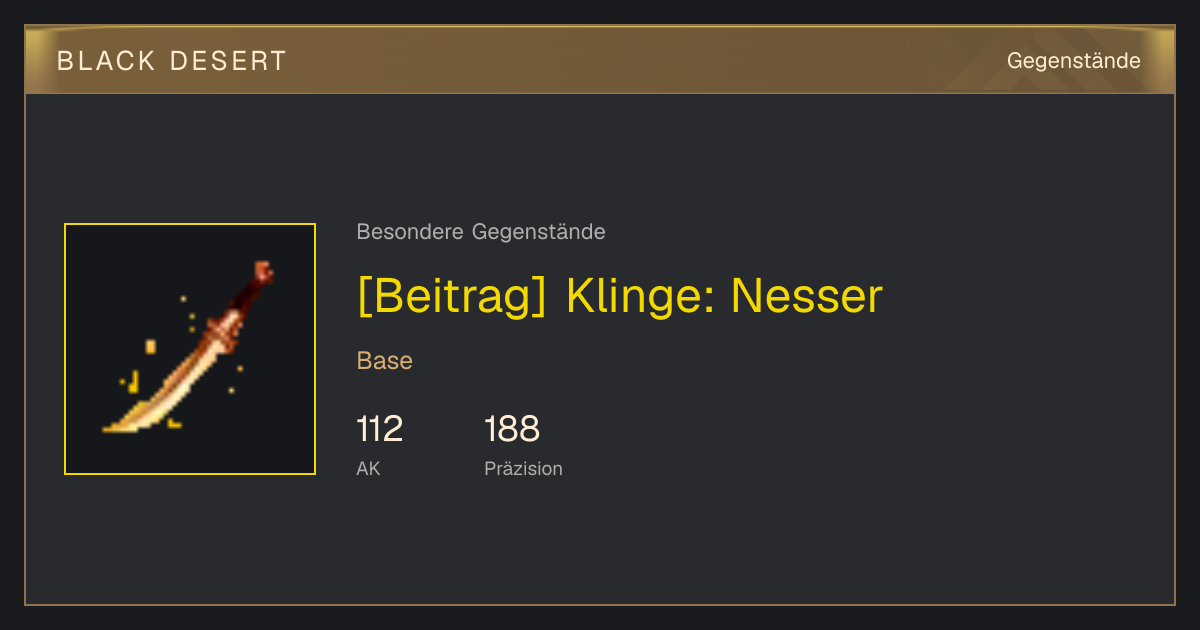The width and height of the screenshot is (1200, 630).
Task: Click the golden blade tip of dagger
Action: (x=125, y=424)
